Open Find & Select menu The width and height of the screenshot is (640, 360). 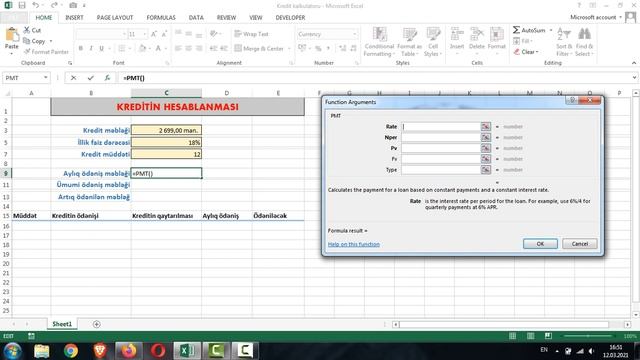584,42
